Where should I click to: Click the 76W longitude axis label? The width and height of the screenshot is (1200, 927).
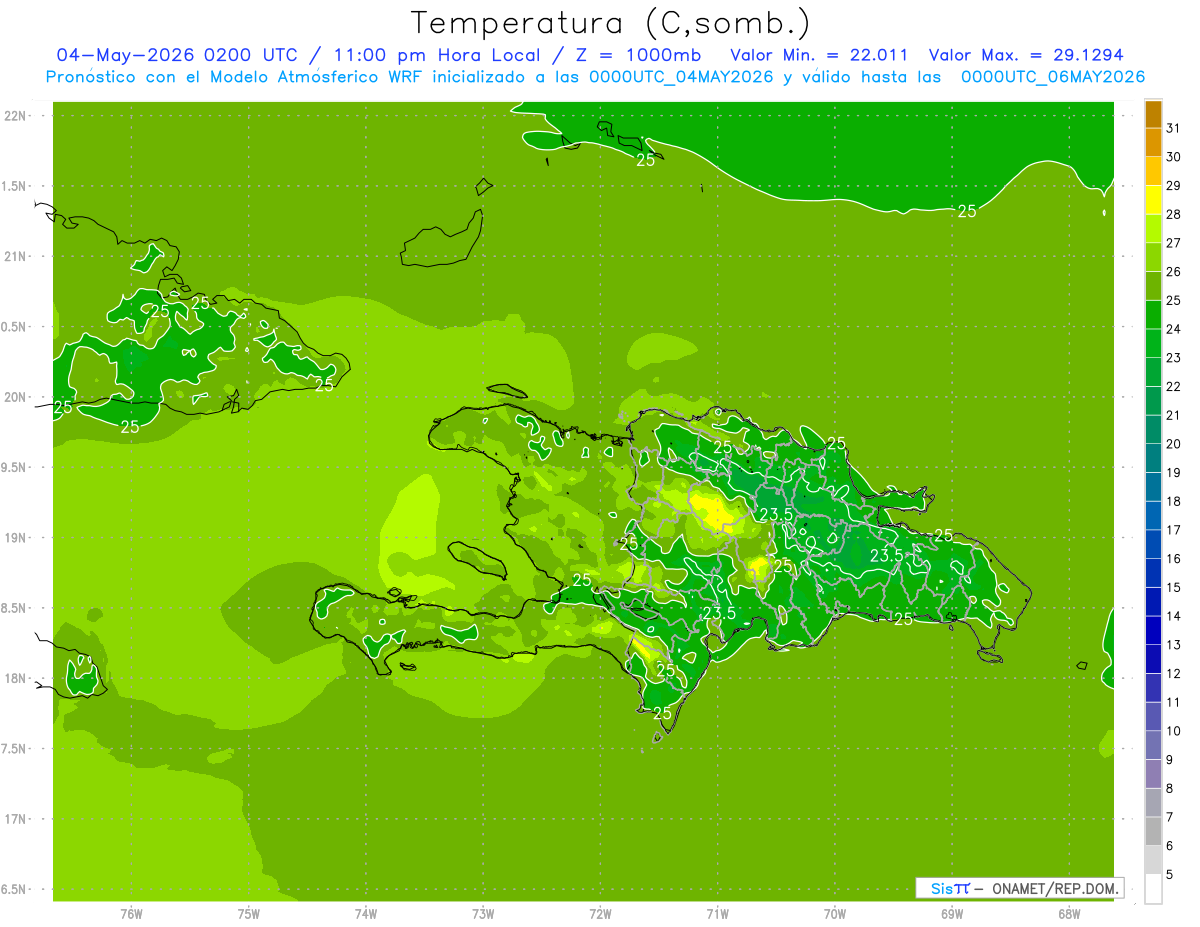[x=131, y=913]
